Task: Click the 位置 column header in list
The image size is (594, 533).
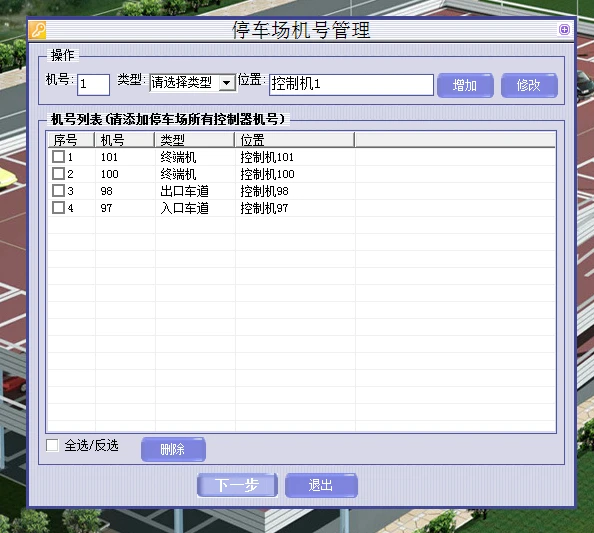Action: 295,140
